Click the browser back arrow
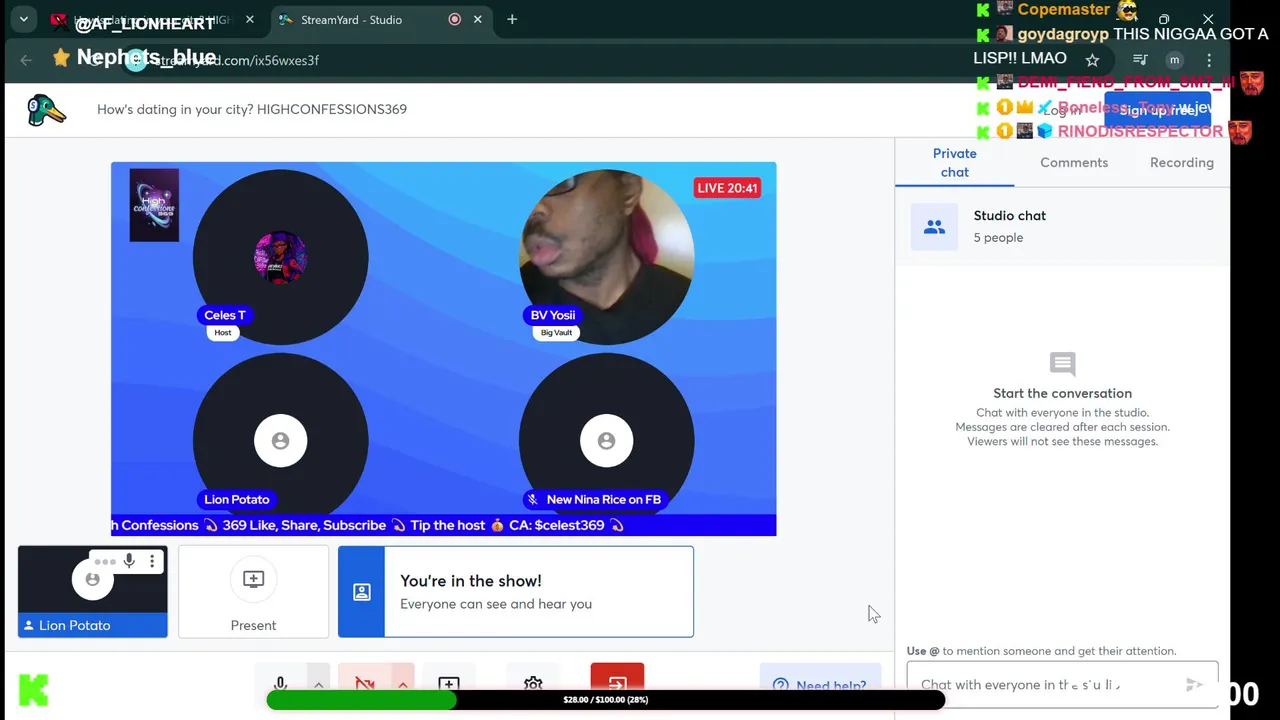 point(26,60)
